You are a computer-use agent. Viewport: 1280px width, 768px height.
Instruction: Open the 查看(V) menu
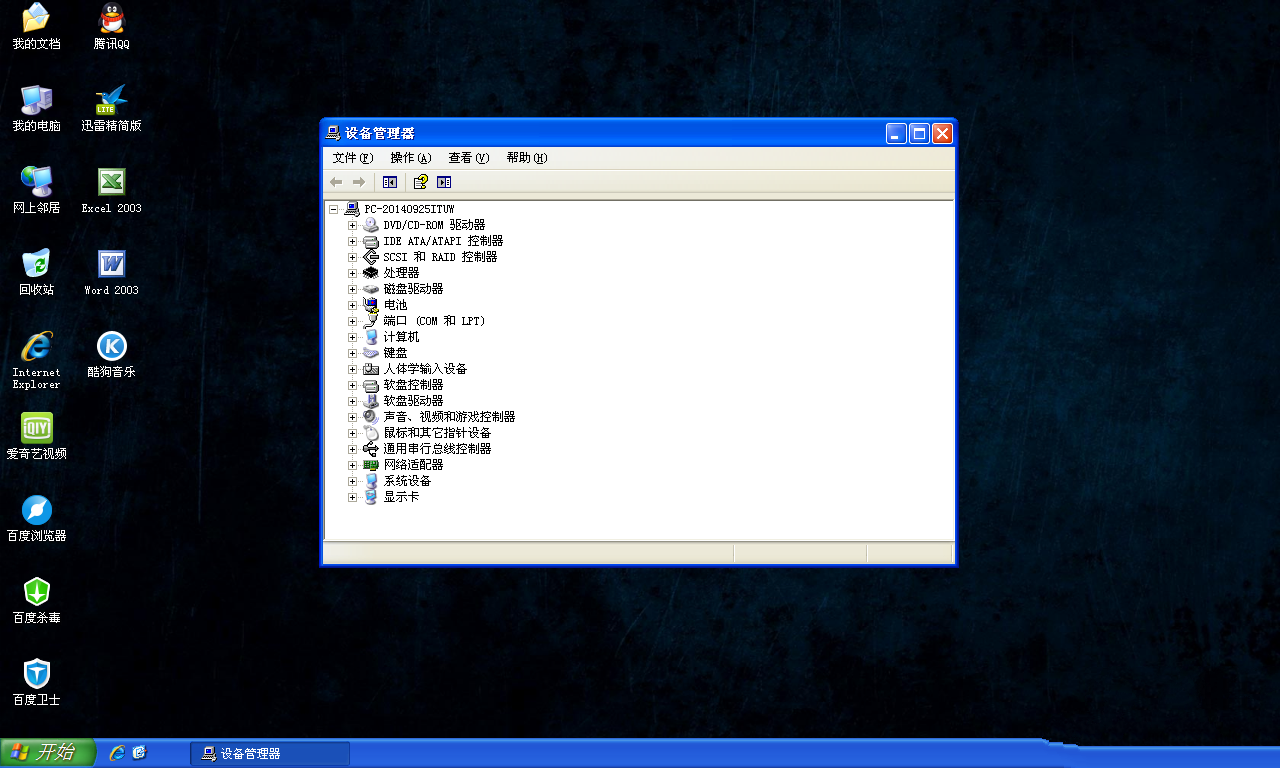(468, 158)
